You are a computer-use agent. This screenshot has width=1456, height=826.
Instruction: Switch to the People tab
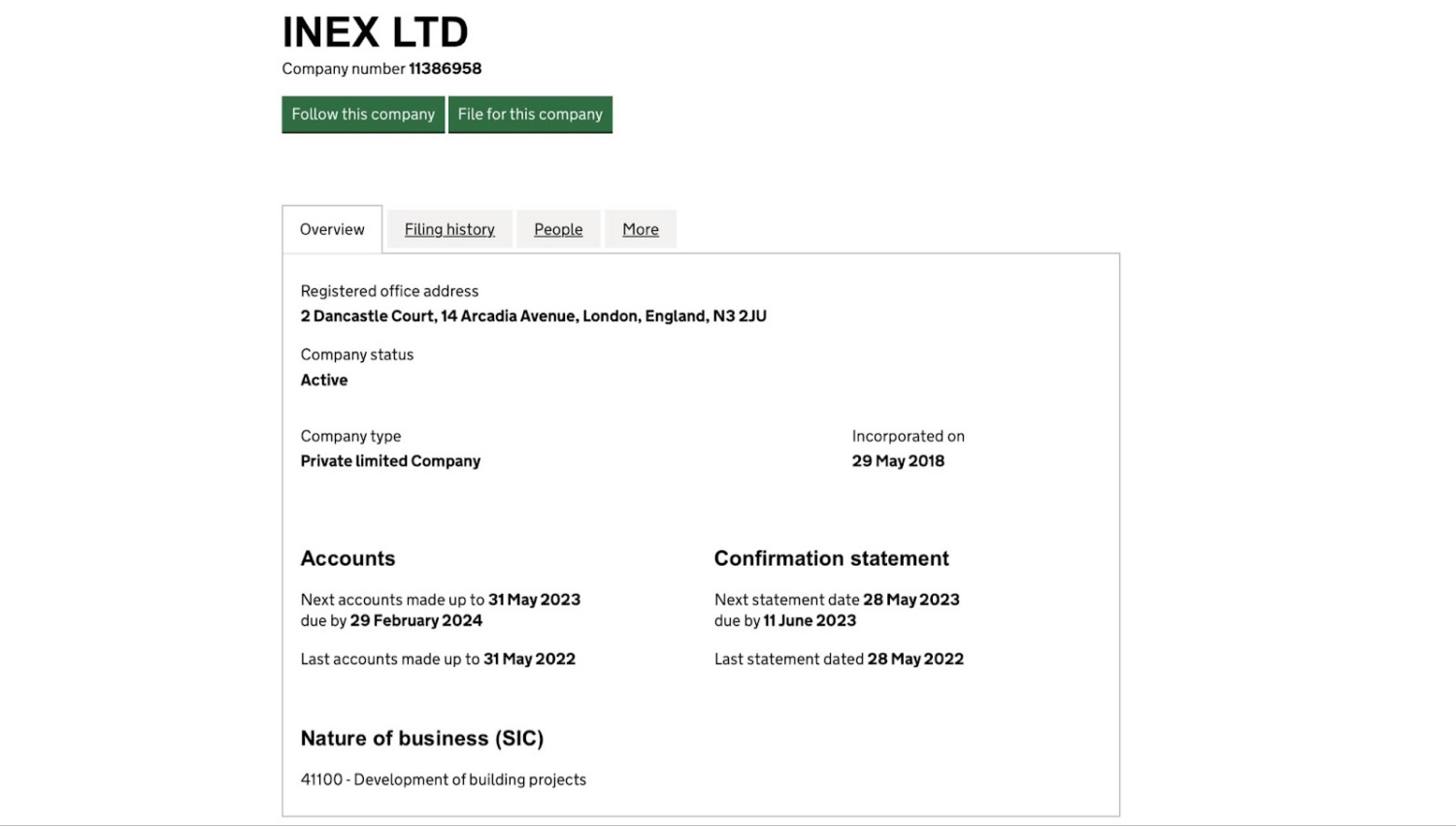coord(558,229)
